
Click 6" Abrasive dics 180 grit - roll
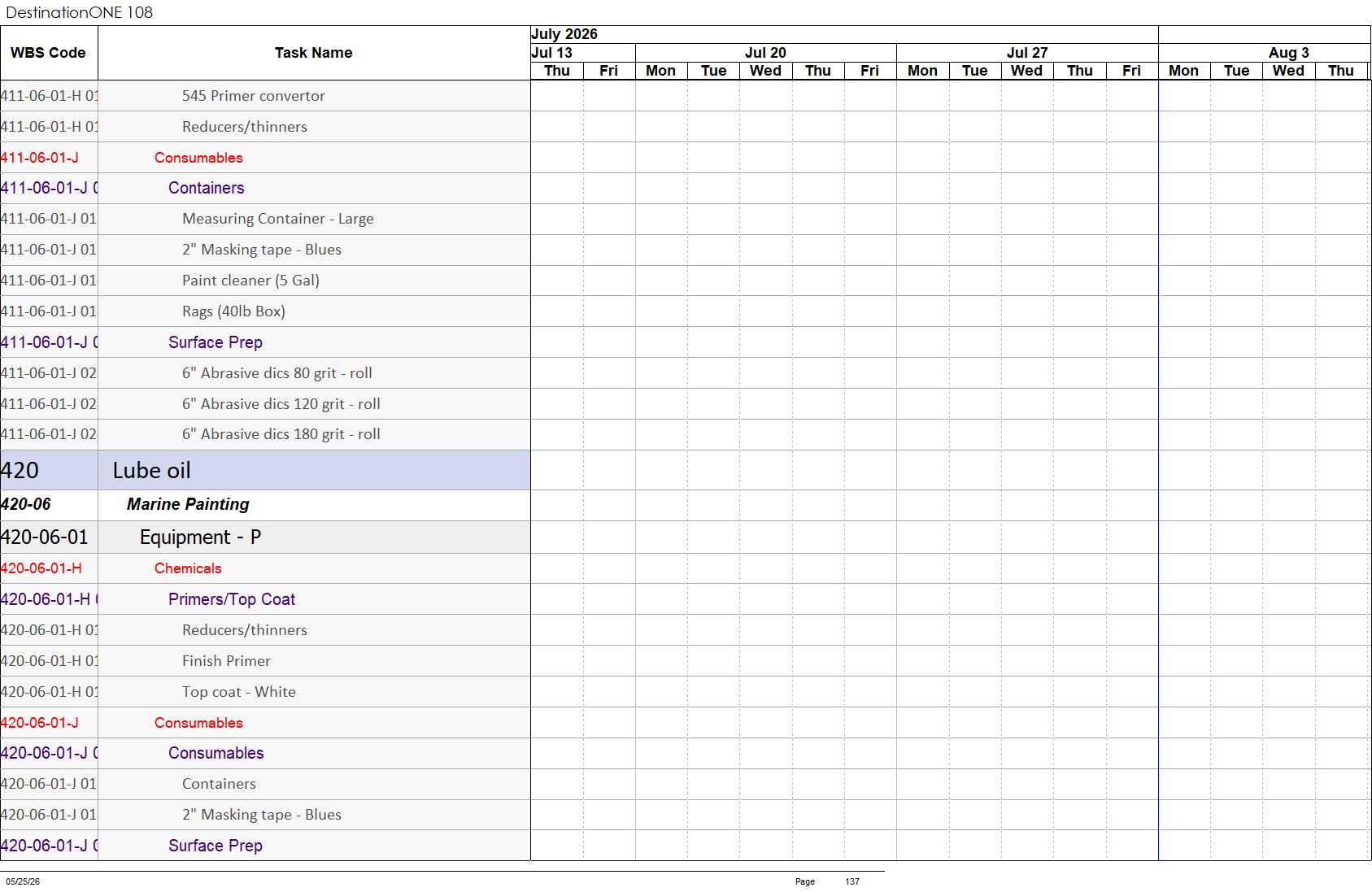pyautogui.click(x=265, y=435)
